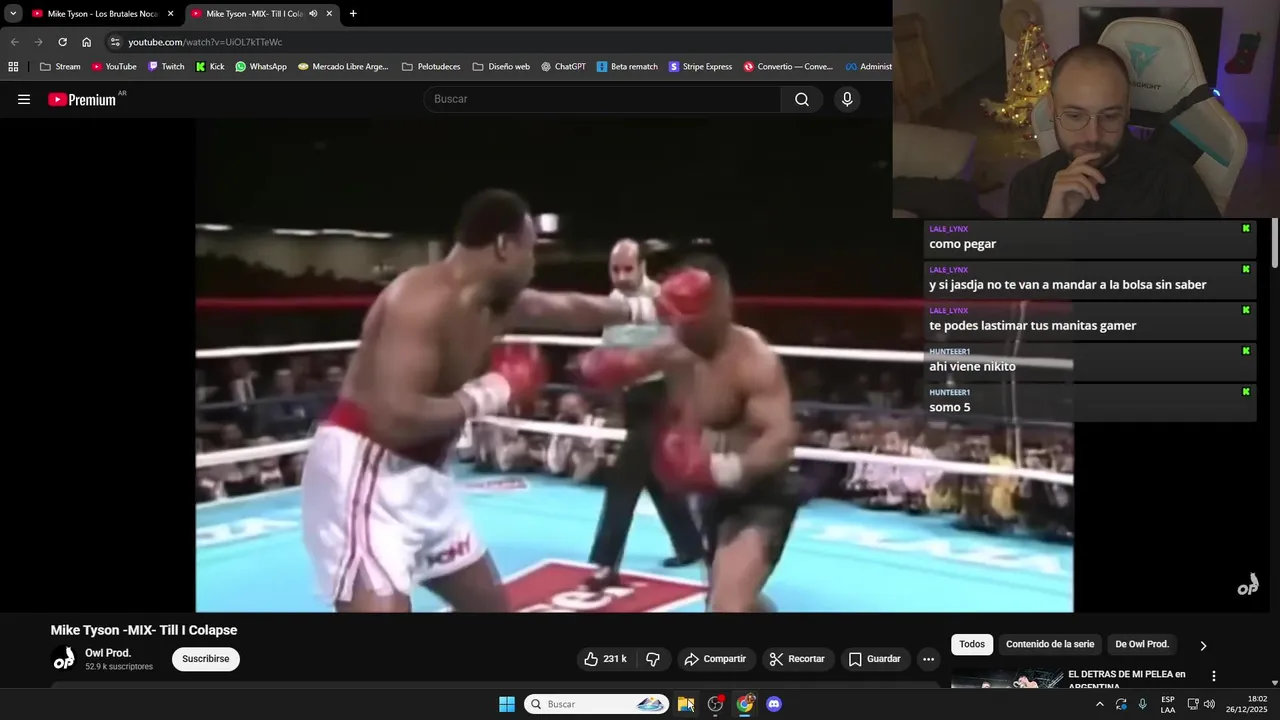The height and width of the screenshot is (720, 1280).
Task: Start voice search with microphone icon
Action: (x=847, y=99)
